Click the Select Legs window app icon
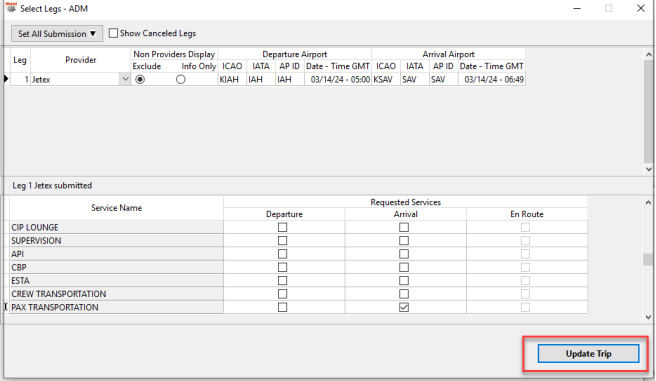656x381 pixels. (x=11, y=8)
